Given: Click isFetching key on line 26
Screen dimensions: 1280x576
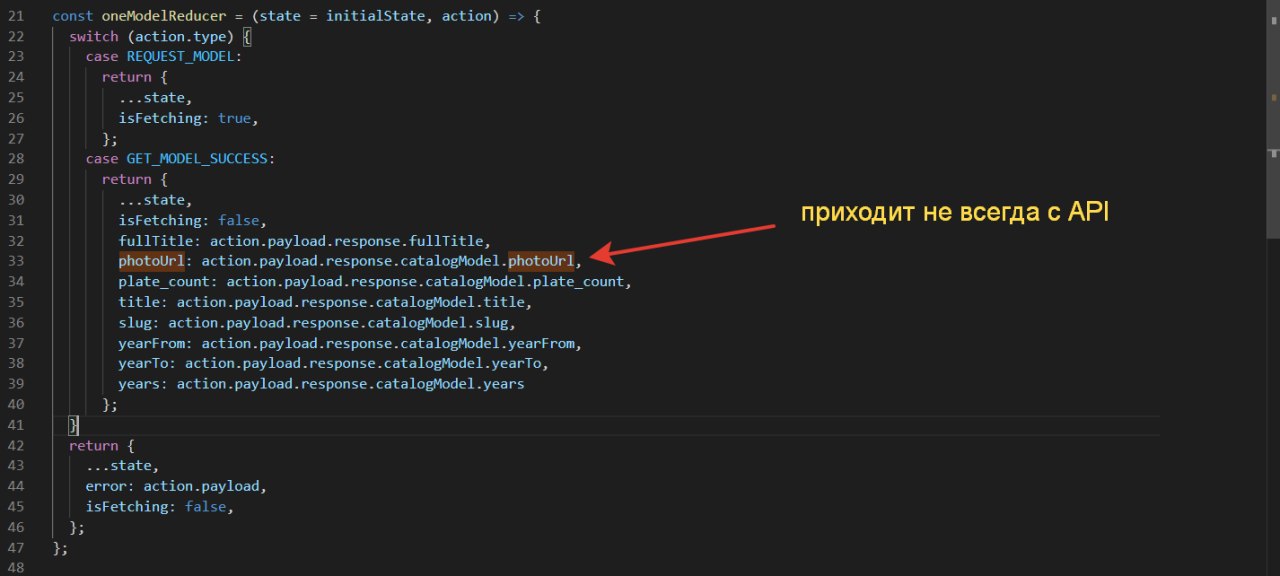Looking at the screenshot, I should point(159,118).
